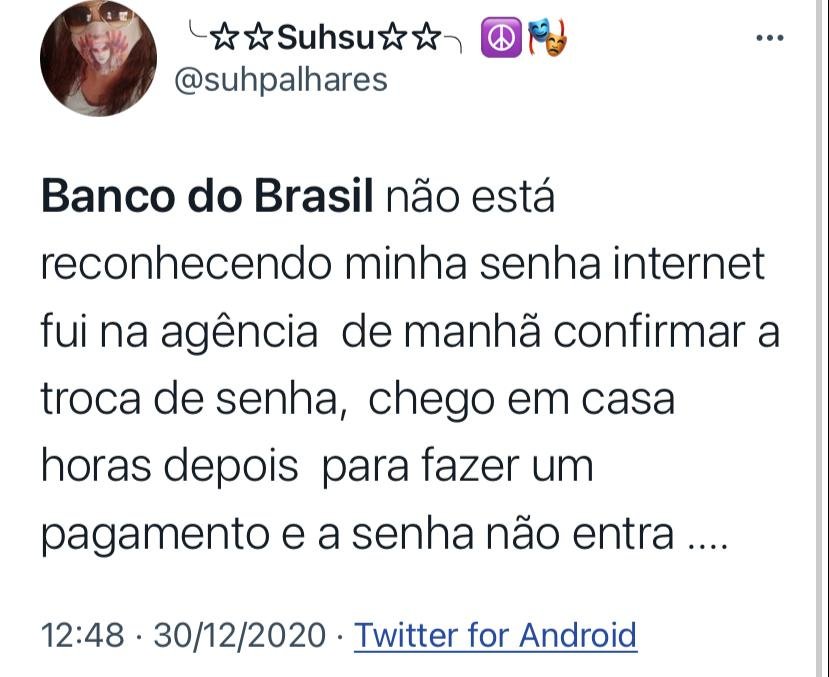This screenshot has height=677, width=829.
Task: Click the line 'horas depois para fazer um'
Action: (317, 467)
